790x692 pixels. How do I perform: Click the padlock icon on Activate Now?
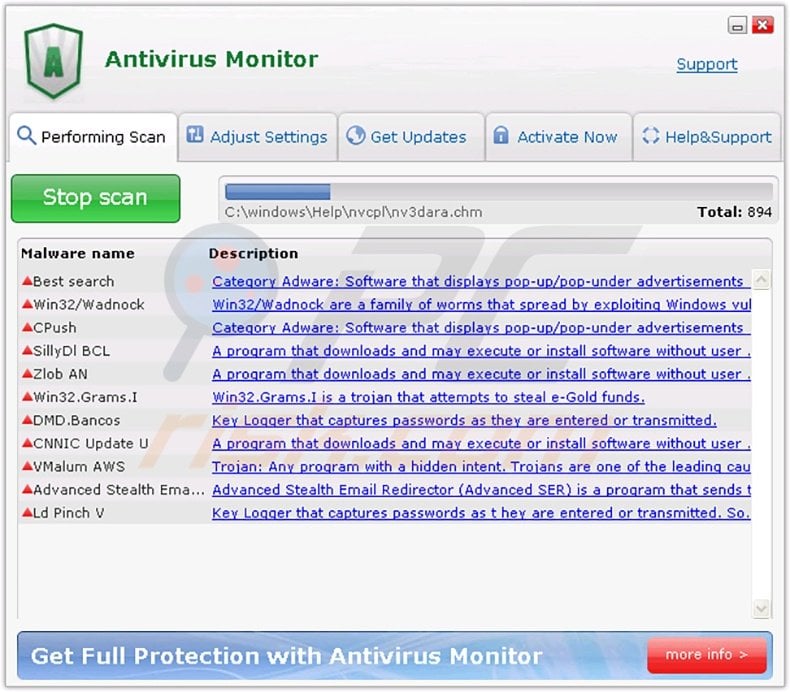pyautogui.click(x=500, y=135)
